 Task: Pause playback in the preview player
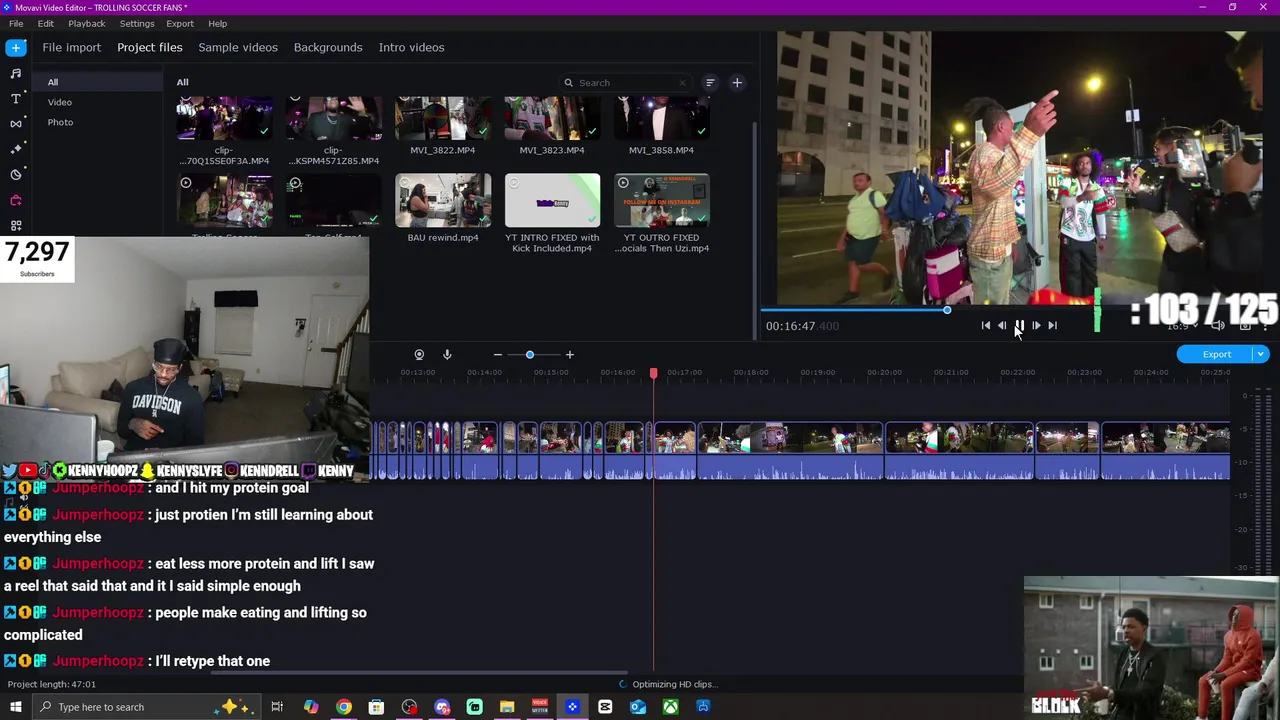1019,325
